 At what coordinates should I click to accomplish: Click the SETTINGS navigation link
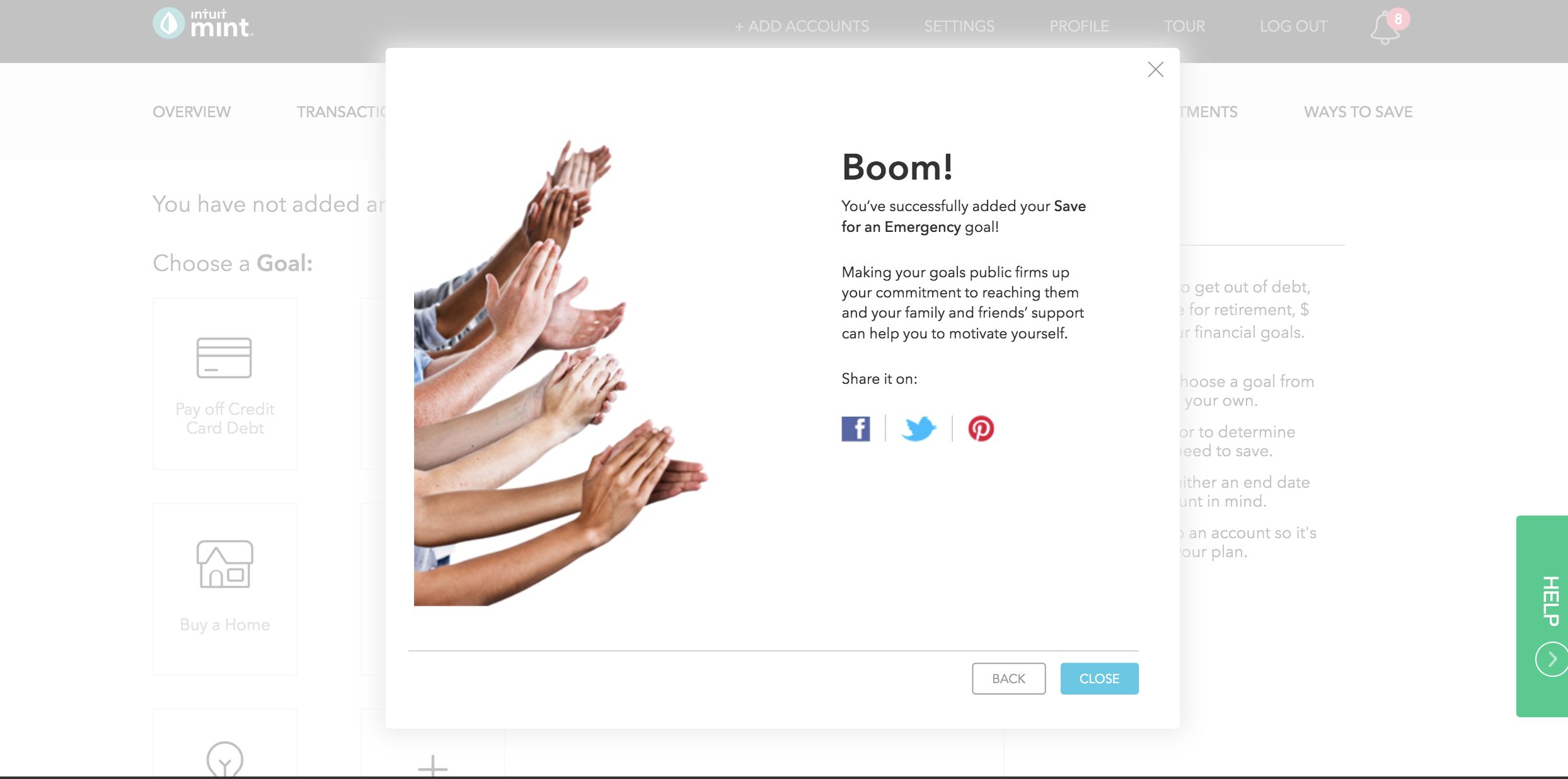point(958,26)
